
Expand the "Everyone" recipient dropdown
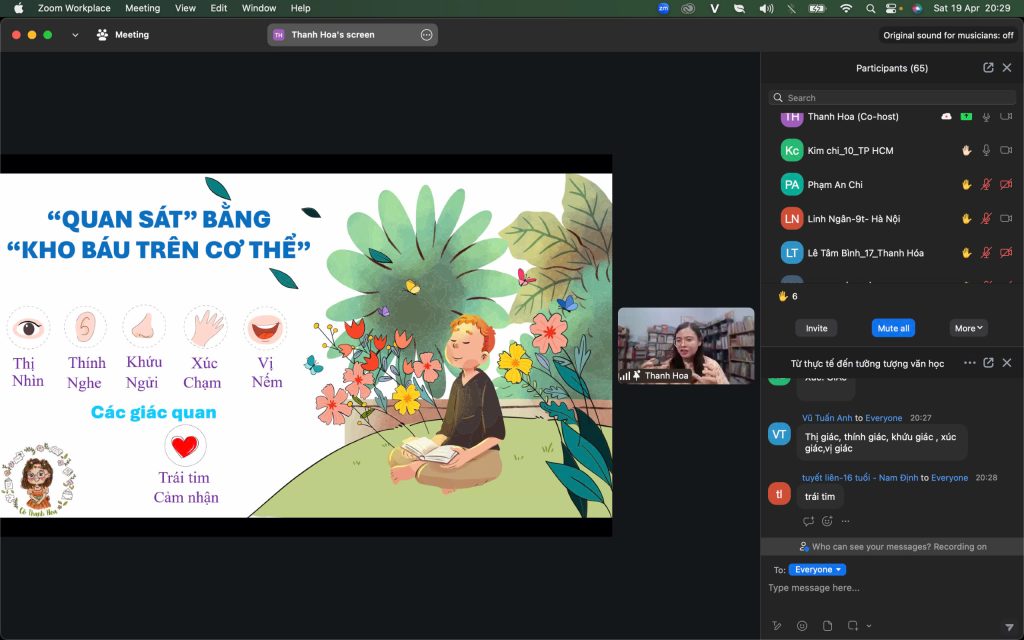coord(817,570)
